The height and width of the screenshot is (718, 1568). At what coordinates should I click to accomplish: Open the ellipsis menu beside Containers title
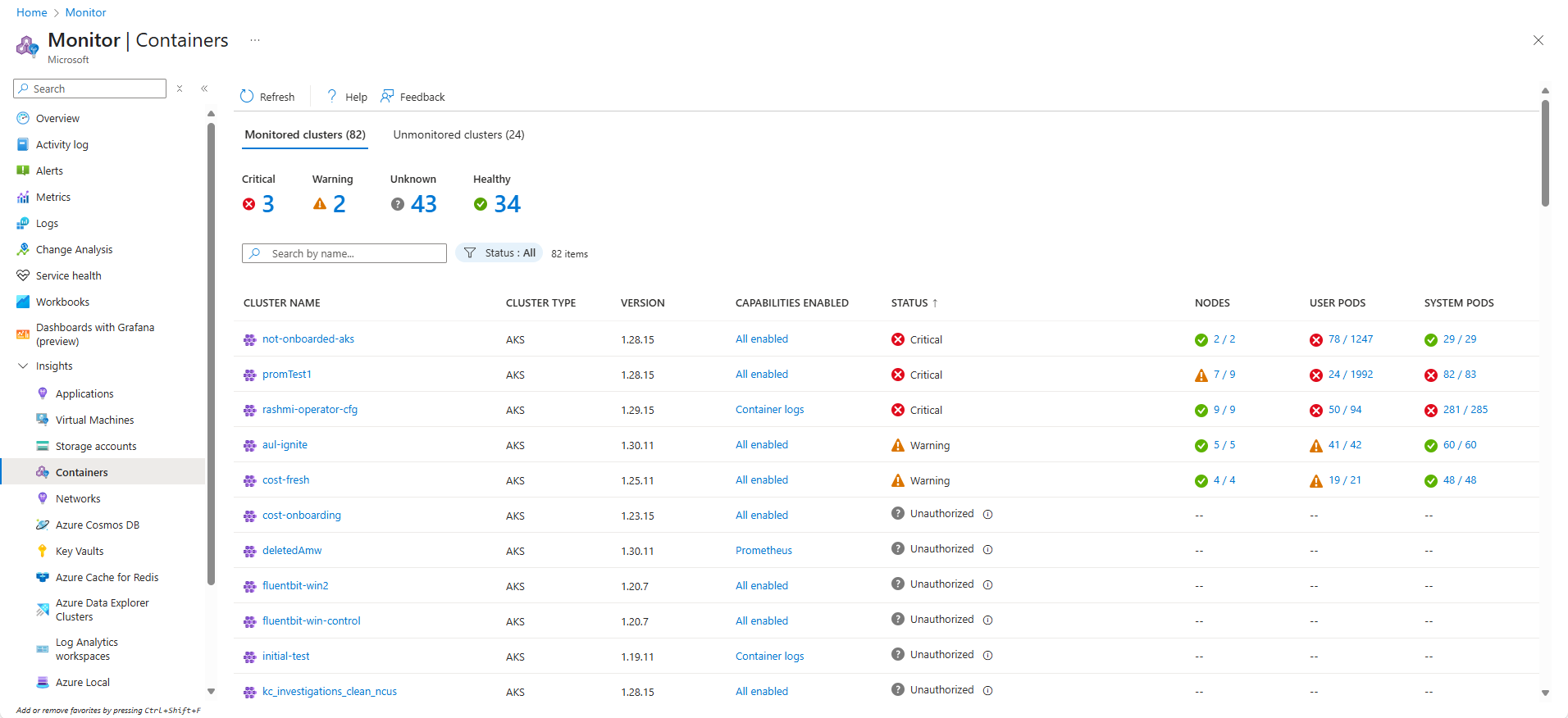[255, 40]
